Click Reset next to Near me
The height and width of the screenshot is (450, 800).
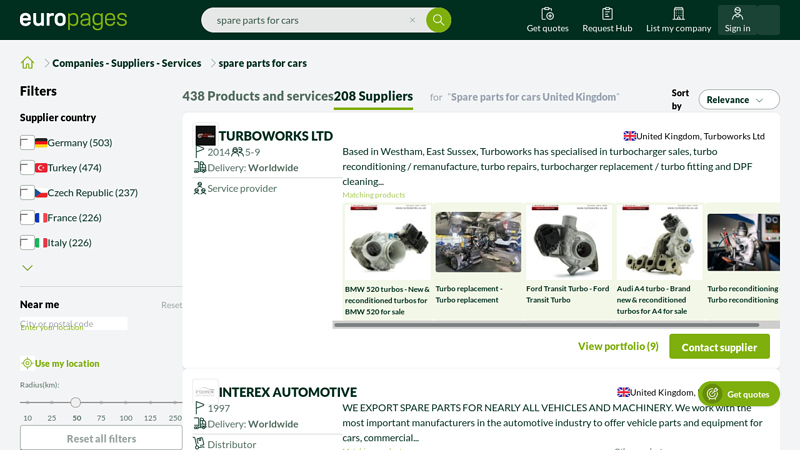(x=171, y=305)
